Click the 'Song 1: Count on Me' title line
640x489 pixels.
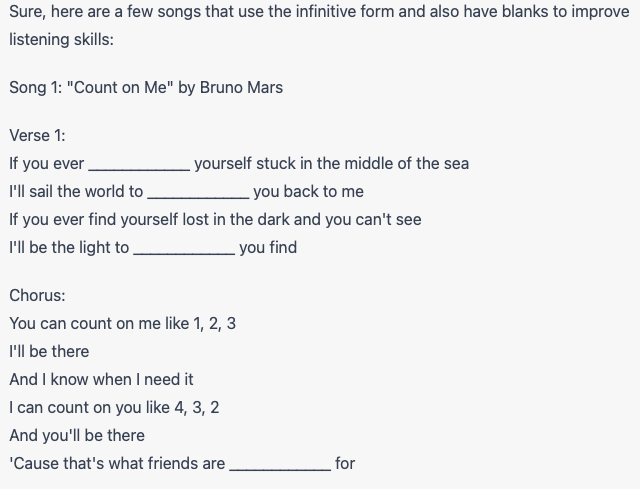coord(146,87)
